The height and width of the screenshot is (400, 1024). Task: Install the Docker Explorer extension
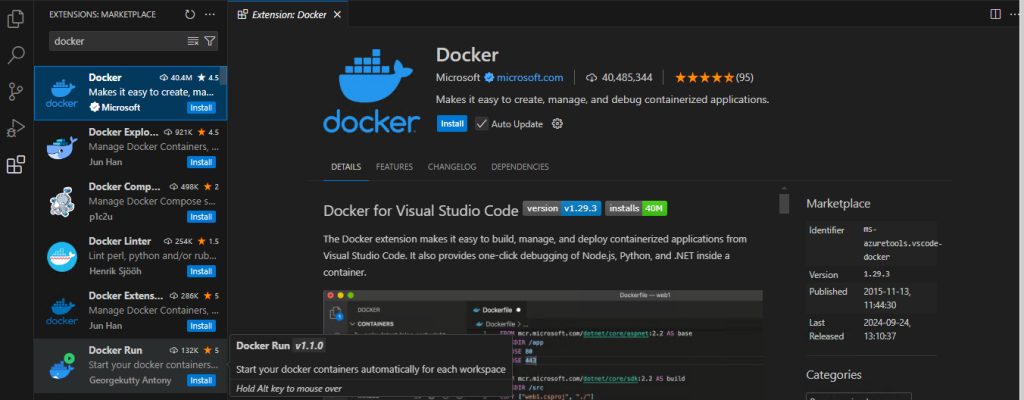point(201,162)
